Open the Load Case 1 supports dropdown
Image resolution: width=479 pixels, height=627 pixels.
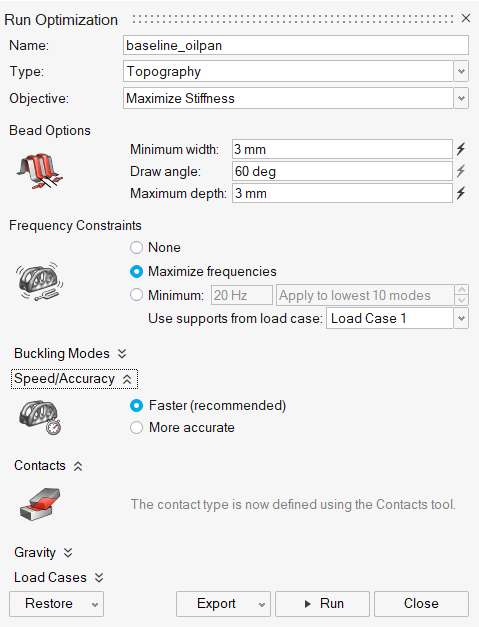(x=397, y=318)
